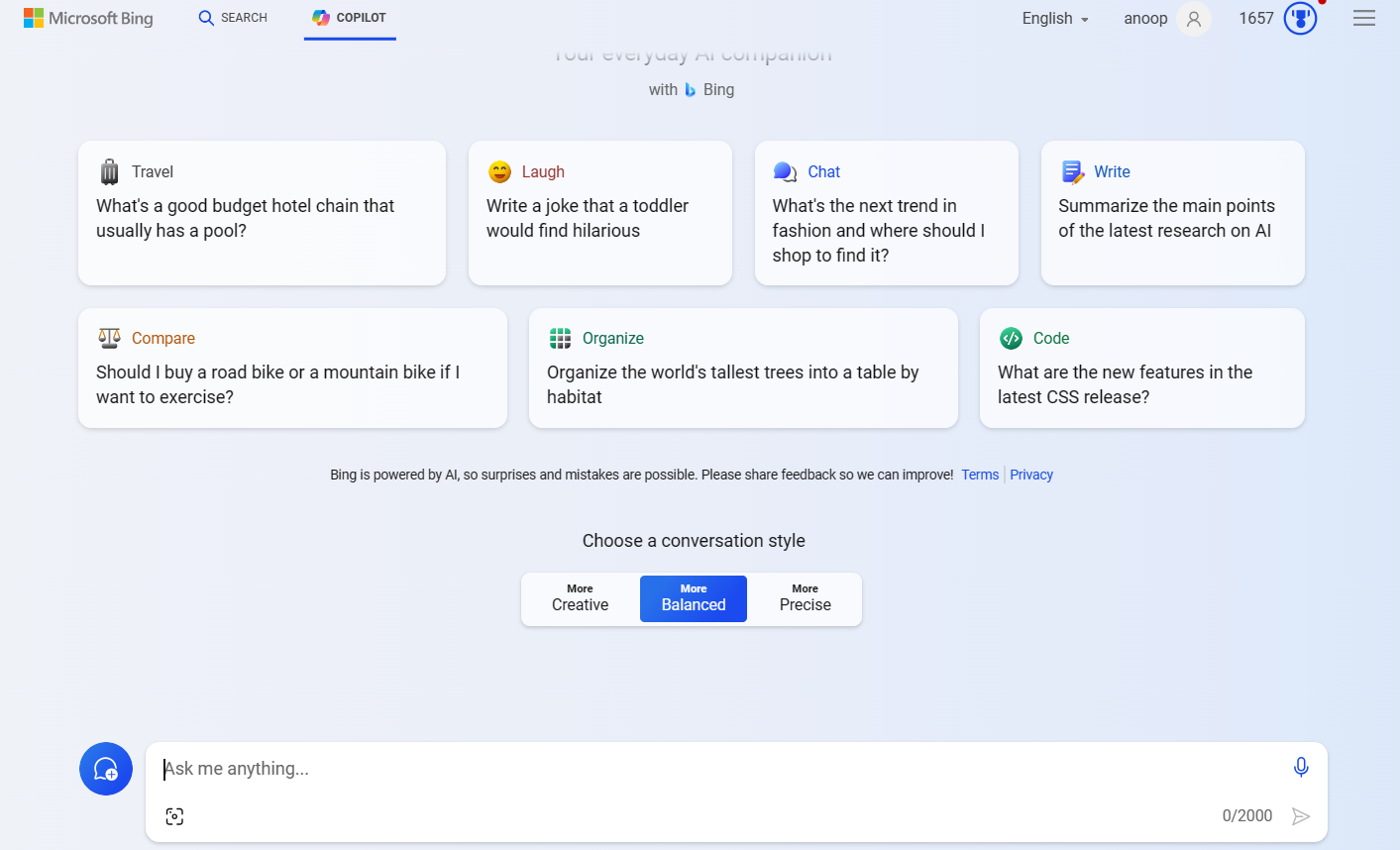Click the 0/2000 character counter
This screenshot has width=1400, height=850.
pyautogui.click(x=1247, y=816)
